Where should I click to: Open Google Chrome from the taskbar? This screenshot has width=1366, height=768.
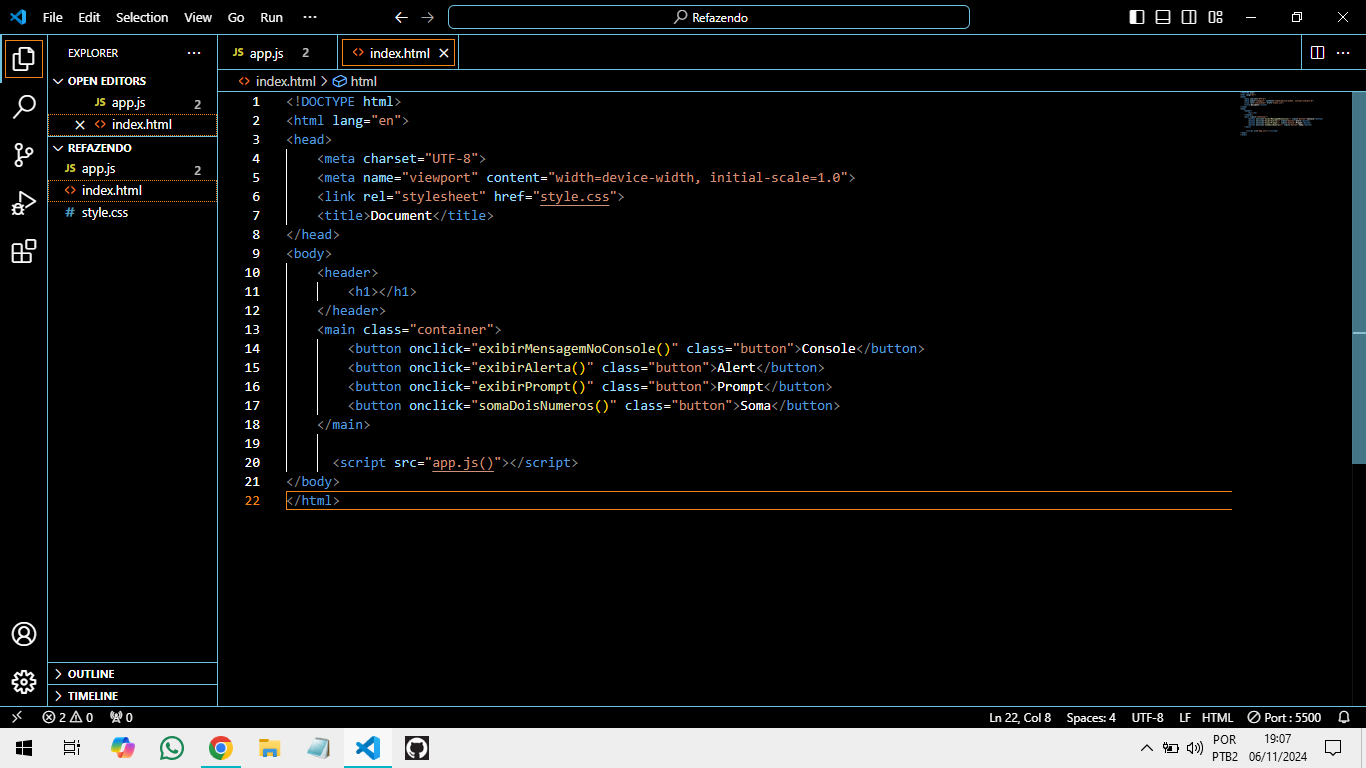[220, 748]
